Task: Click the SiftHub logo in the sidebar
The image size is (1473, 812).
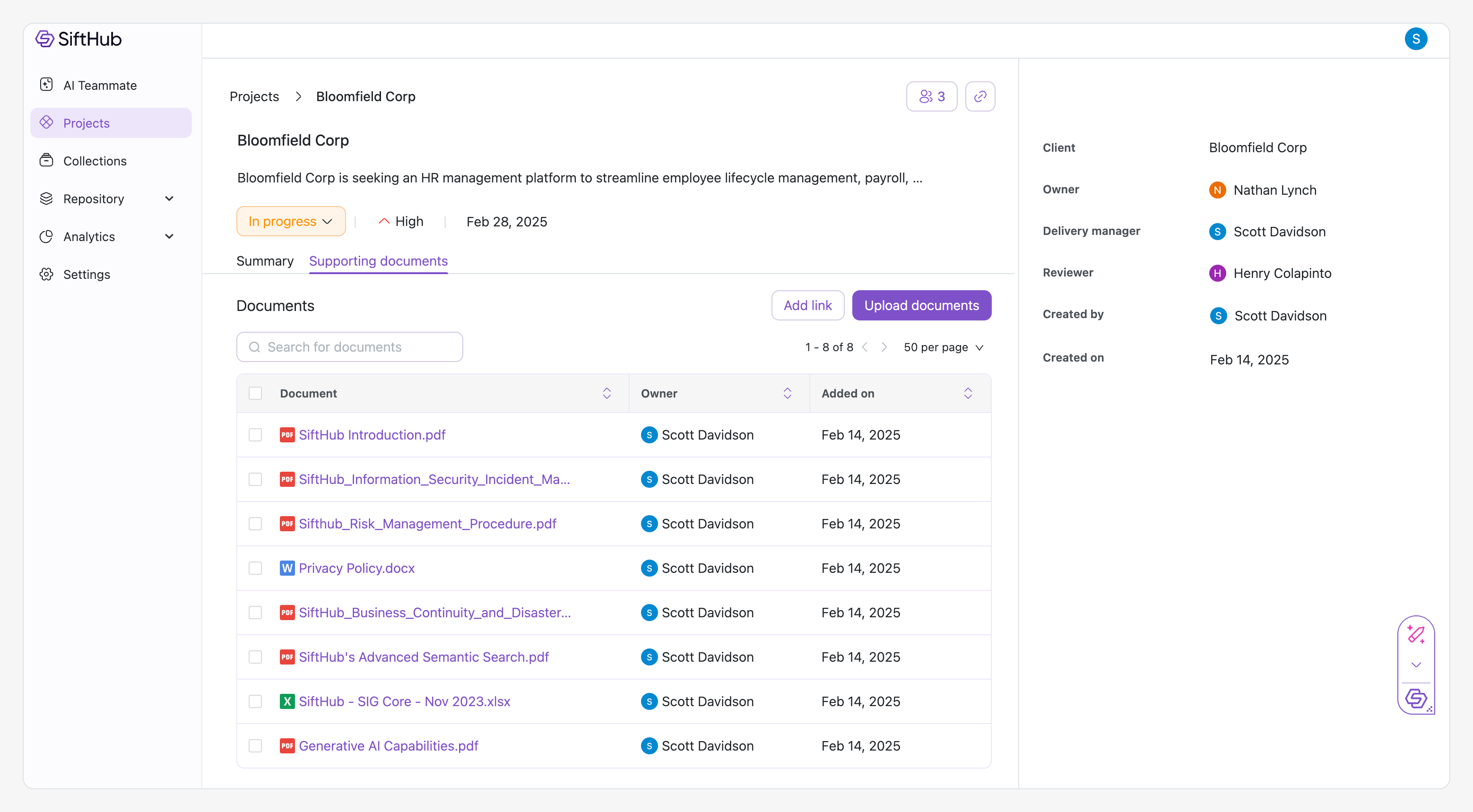Action: coord(78,39)
